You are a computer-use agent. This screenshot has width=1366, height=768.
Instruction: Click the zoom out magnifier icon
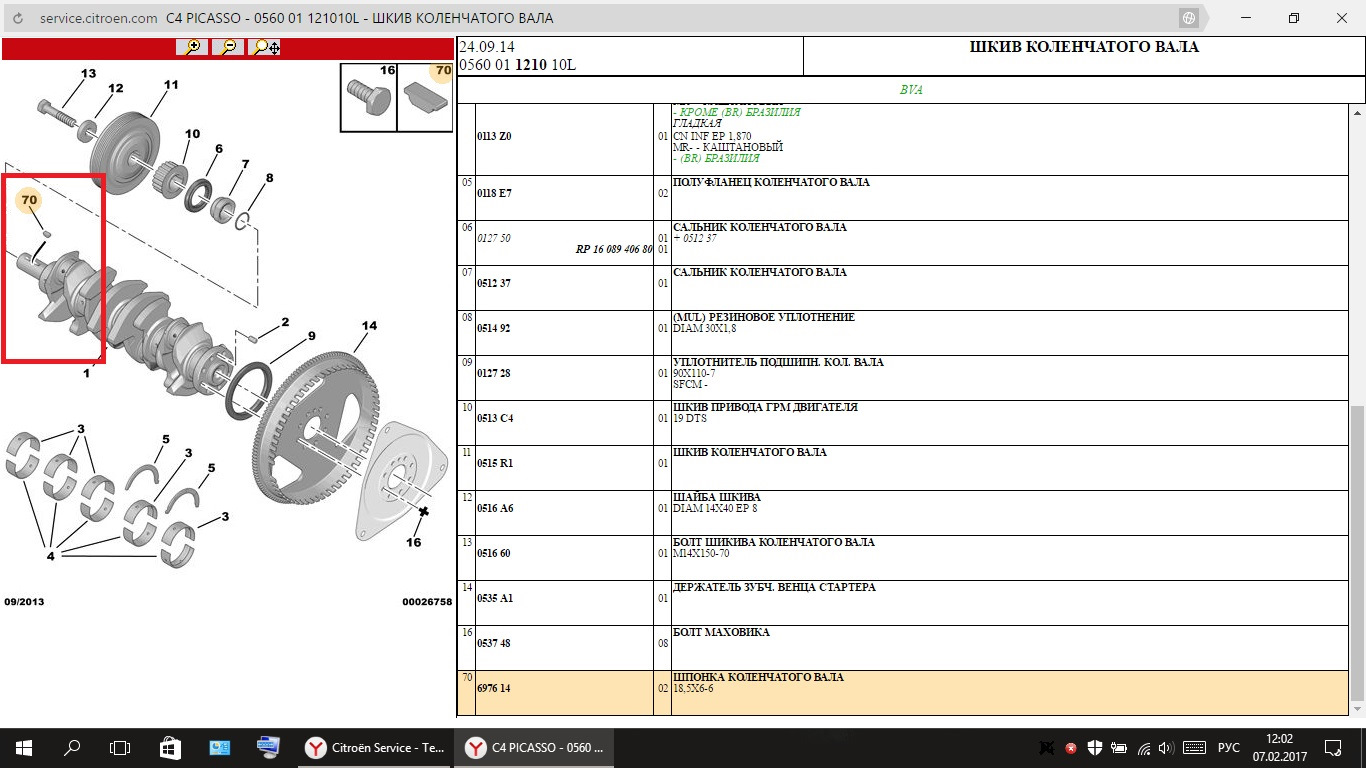click(x=228, y=47)
